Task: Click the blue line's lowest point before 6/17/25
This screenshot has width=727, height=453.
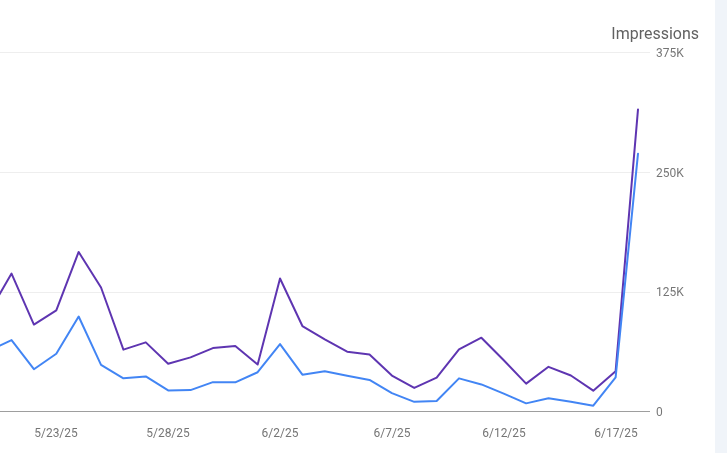Action: [x=593, y=406]
